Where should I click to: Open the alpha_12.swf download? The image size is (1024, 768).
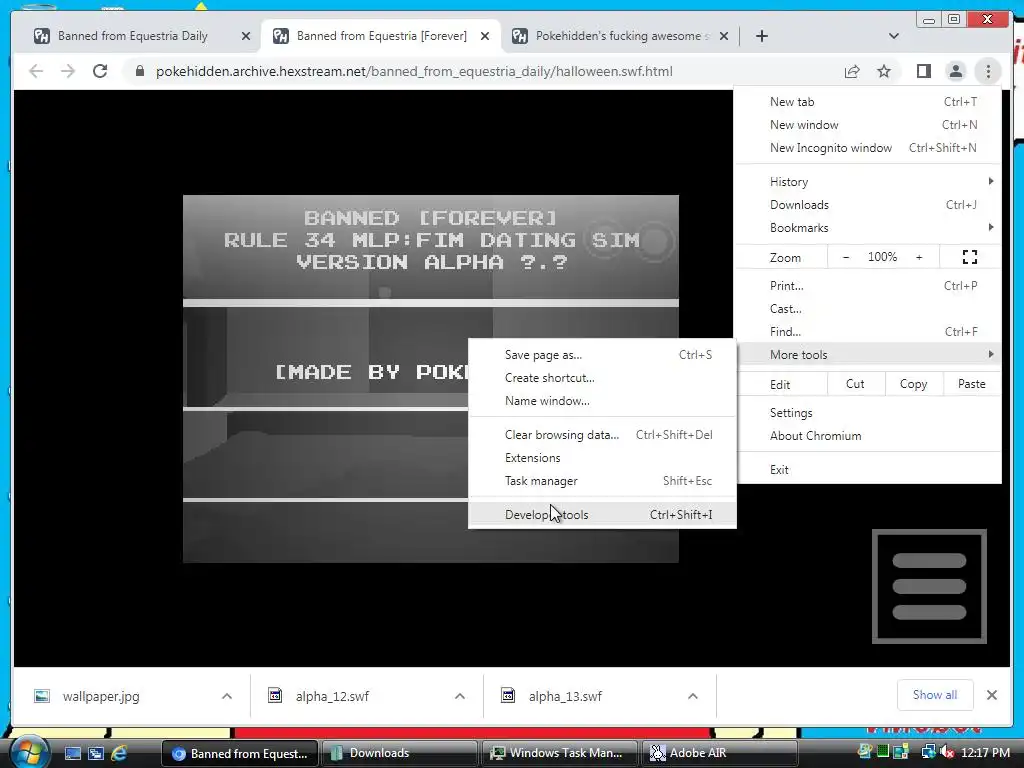point(332,696)
